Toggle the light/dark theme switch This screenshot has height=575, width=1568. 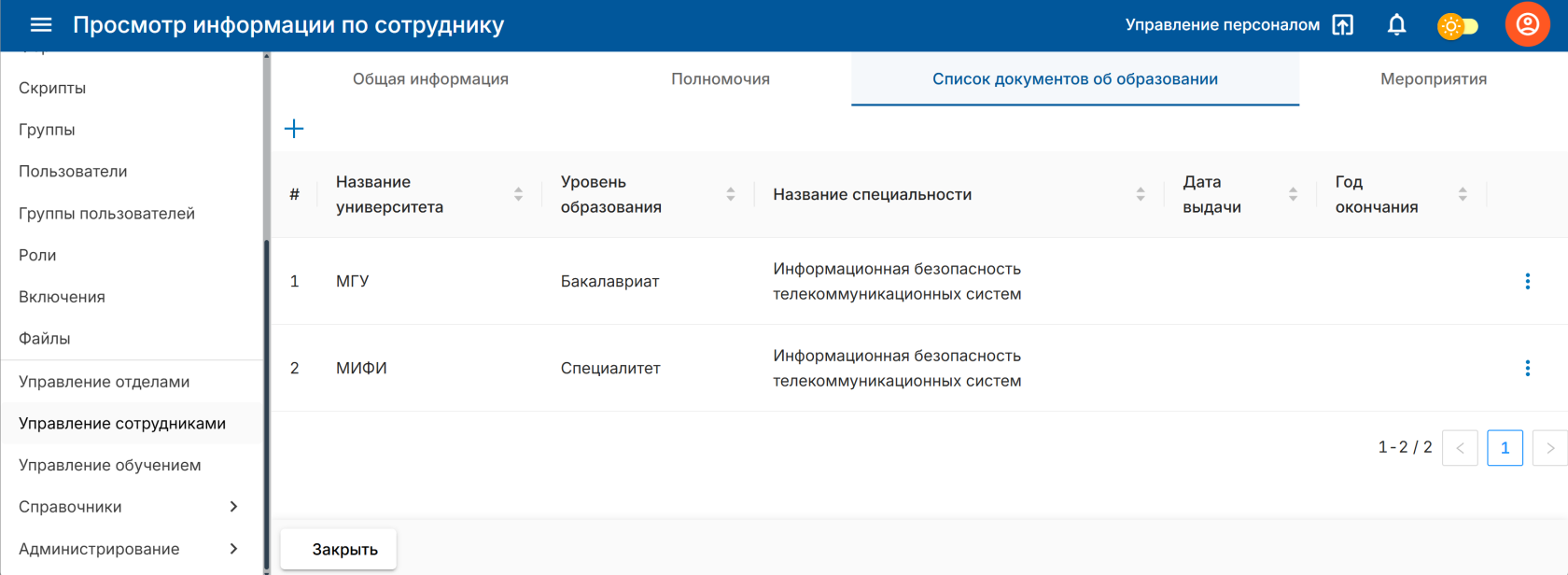(x=1457, y=26)
